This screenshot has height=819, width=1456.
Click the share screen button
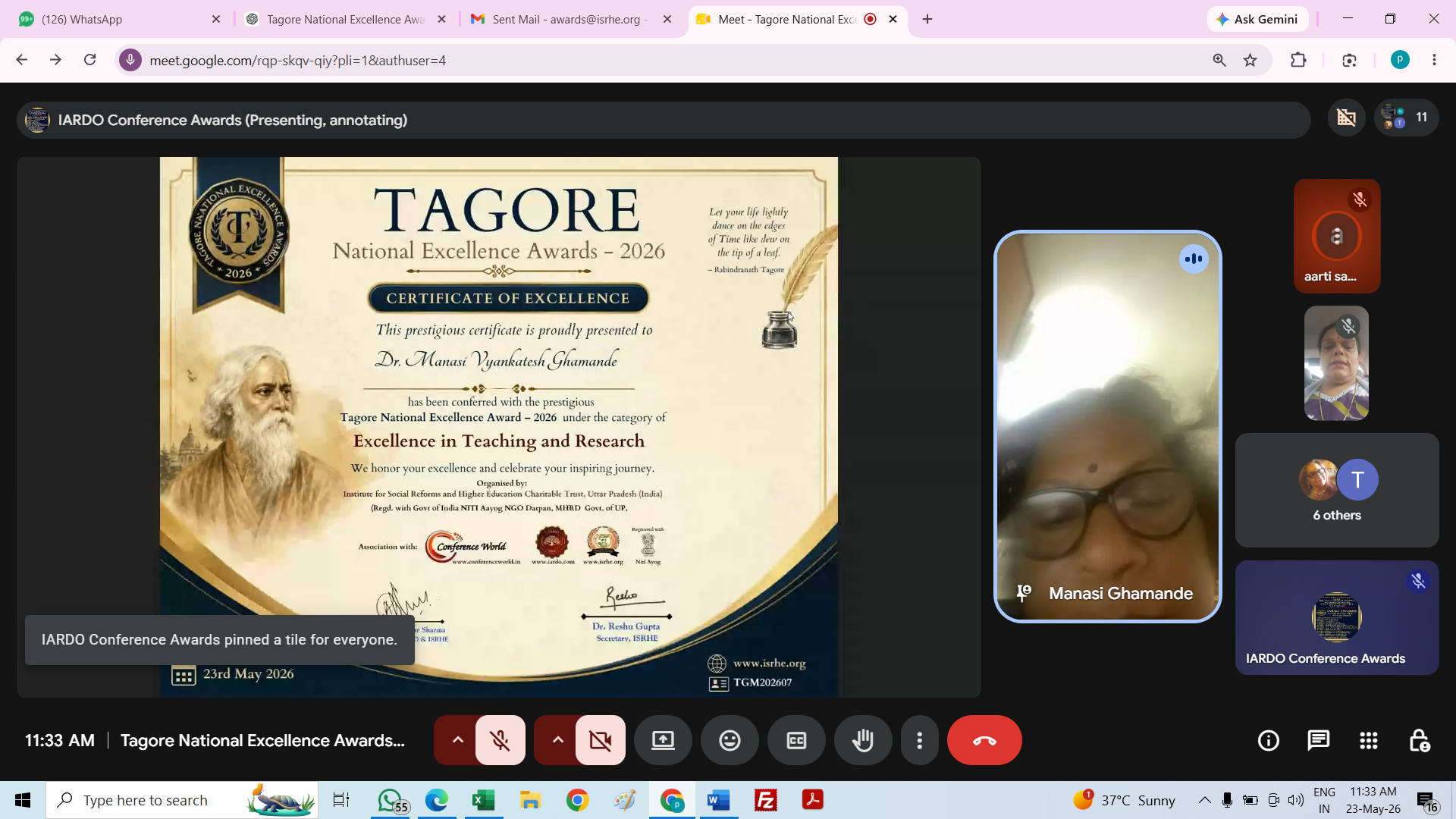(663, 740)
